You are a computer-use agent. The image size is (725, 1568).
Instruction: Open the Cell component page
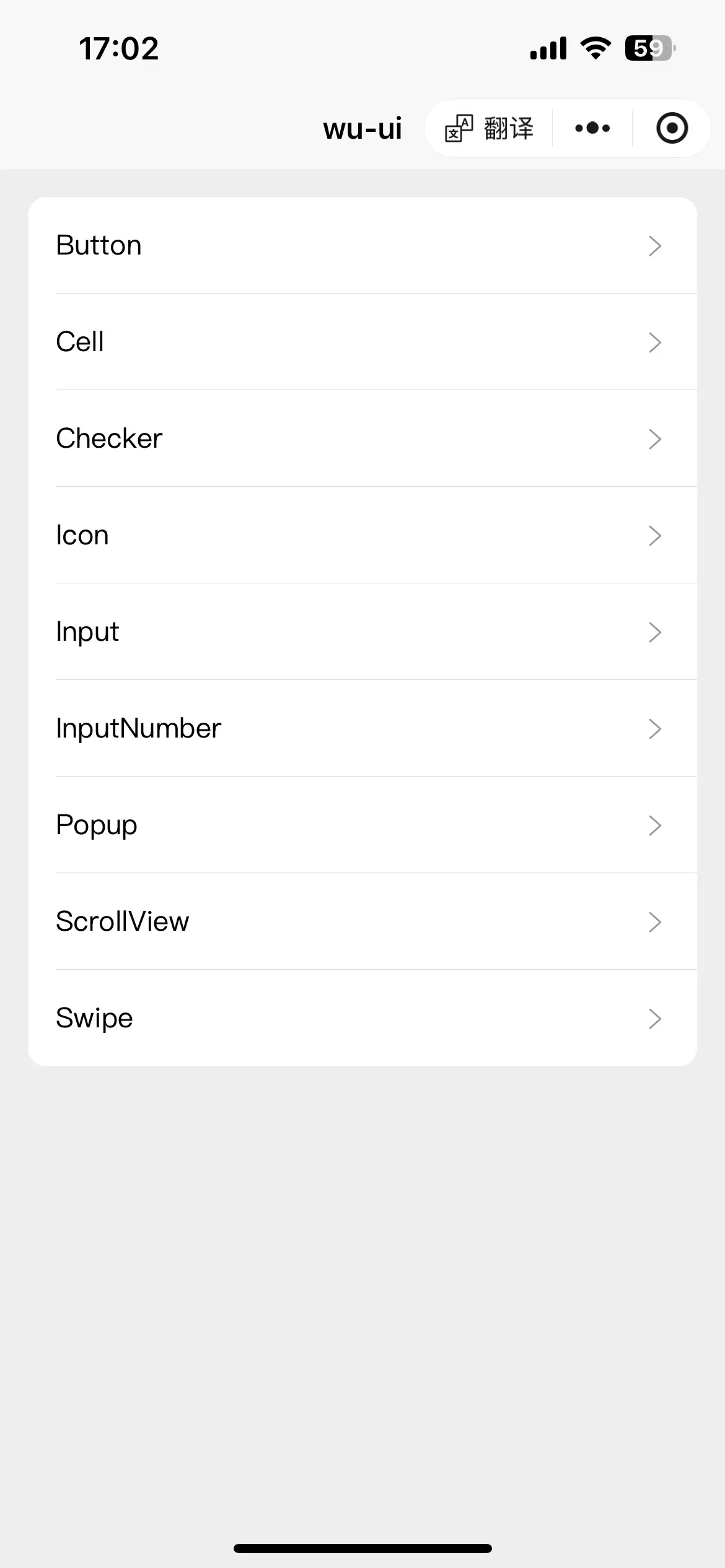pyautogui.click(x=362, y=342)
